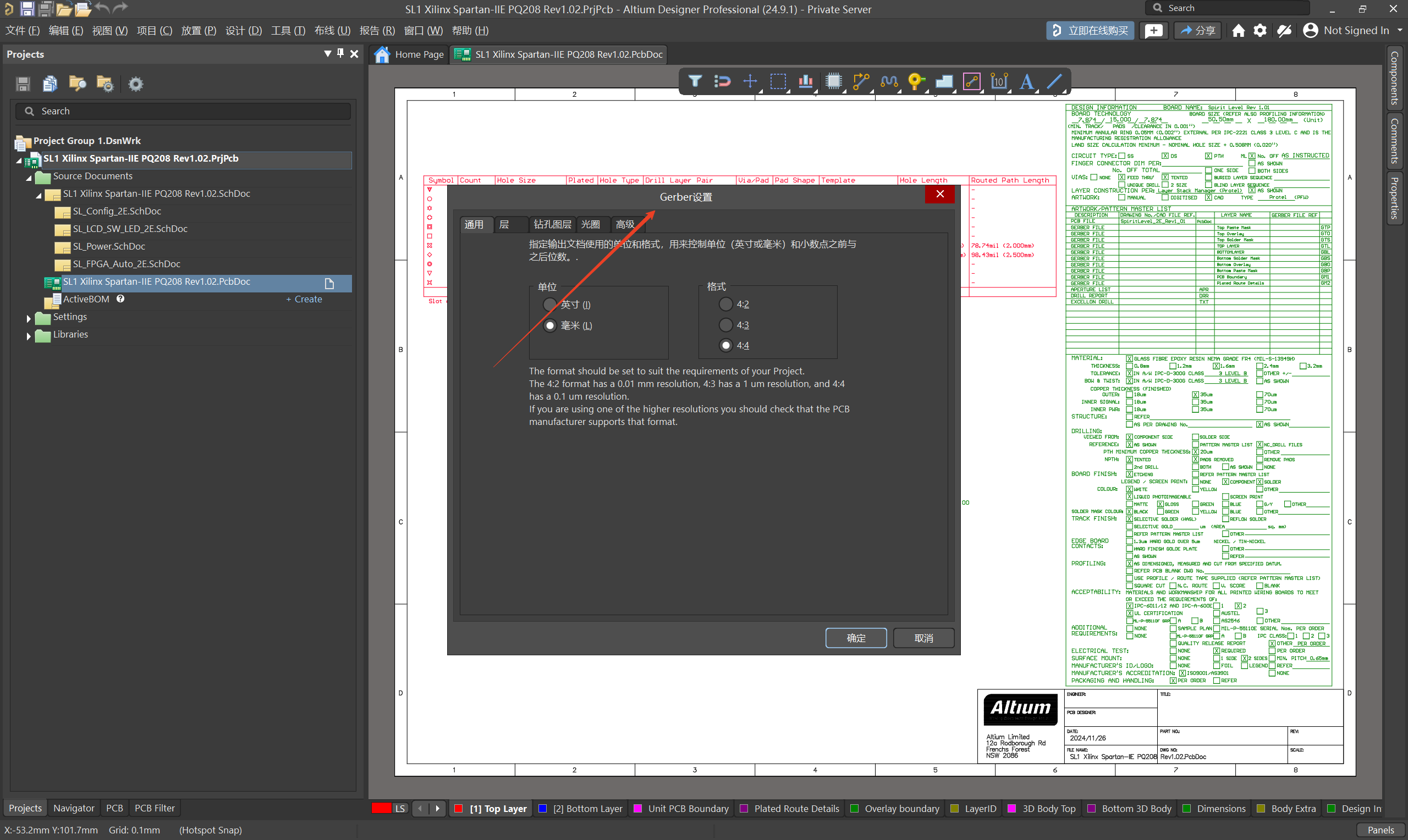
Task: Select the 毫米 (L) unit radio button
Action: (550, 325)
